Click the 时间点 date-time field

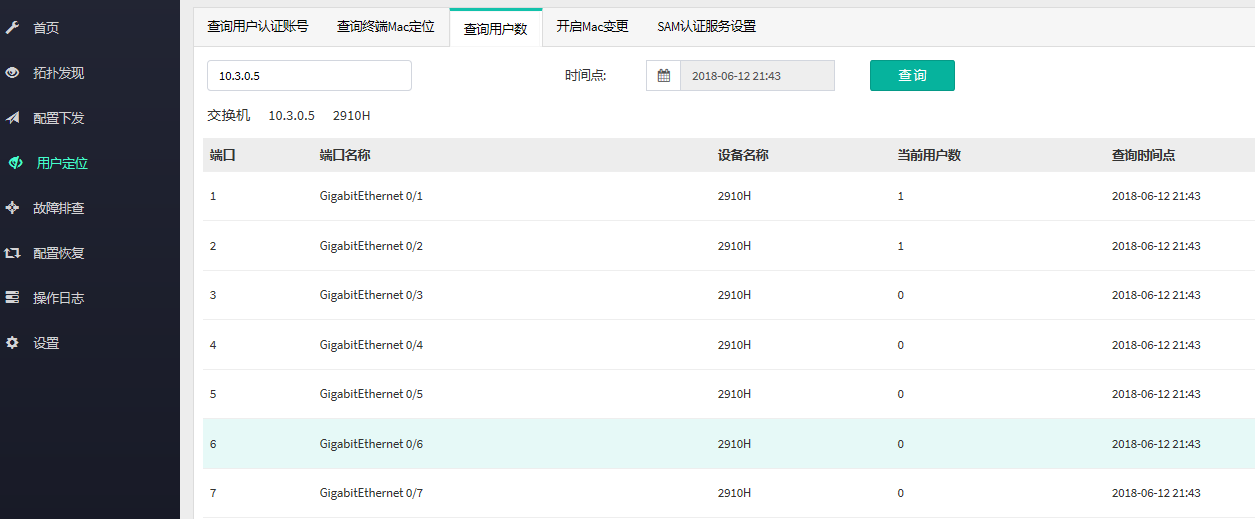pos(757,76)
